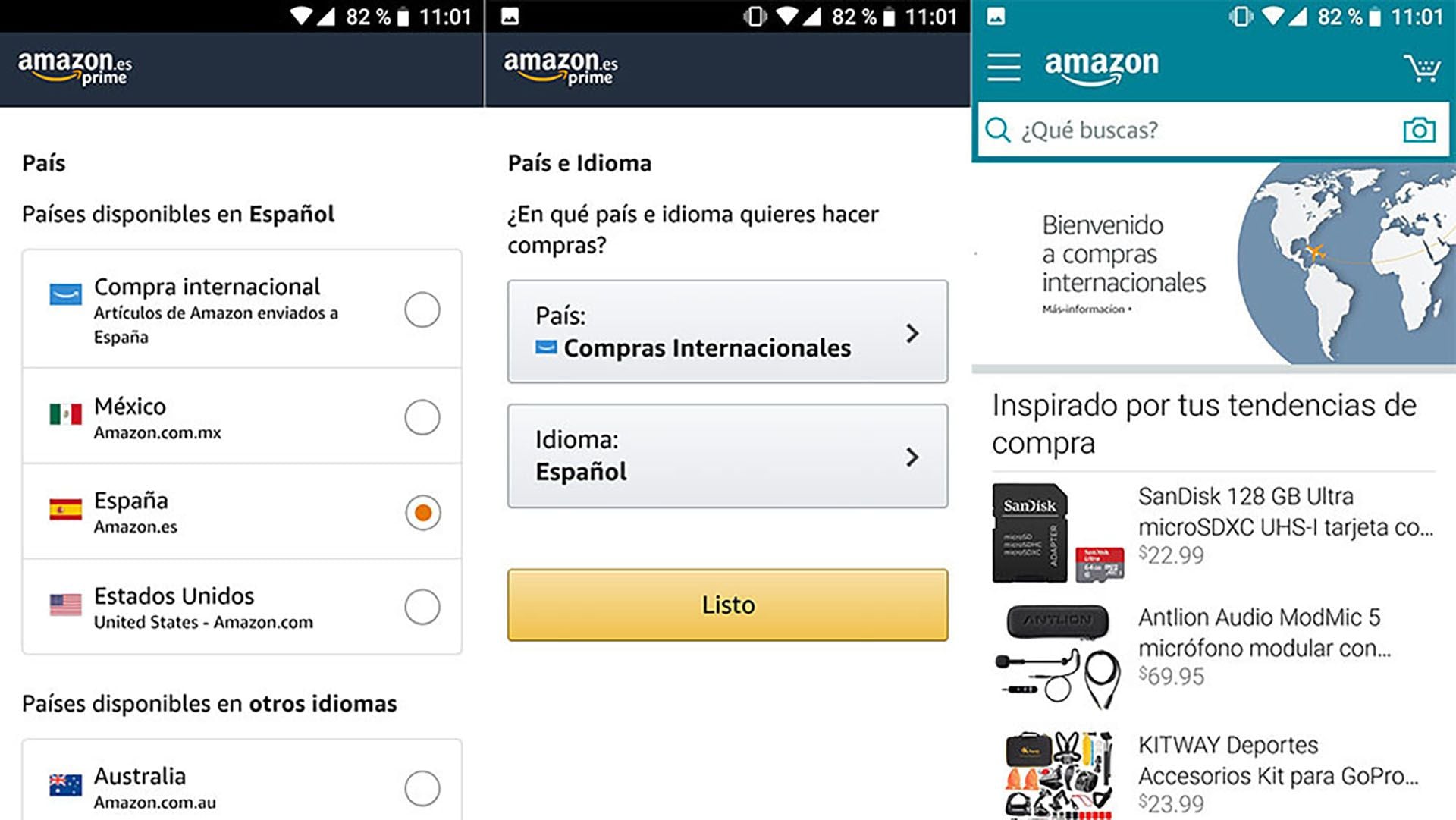Open the hamburger menu in teal header
Image resolution: width=1456 pixels, height=820 pixels.
click(x=1003, y=67)
